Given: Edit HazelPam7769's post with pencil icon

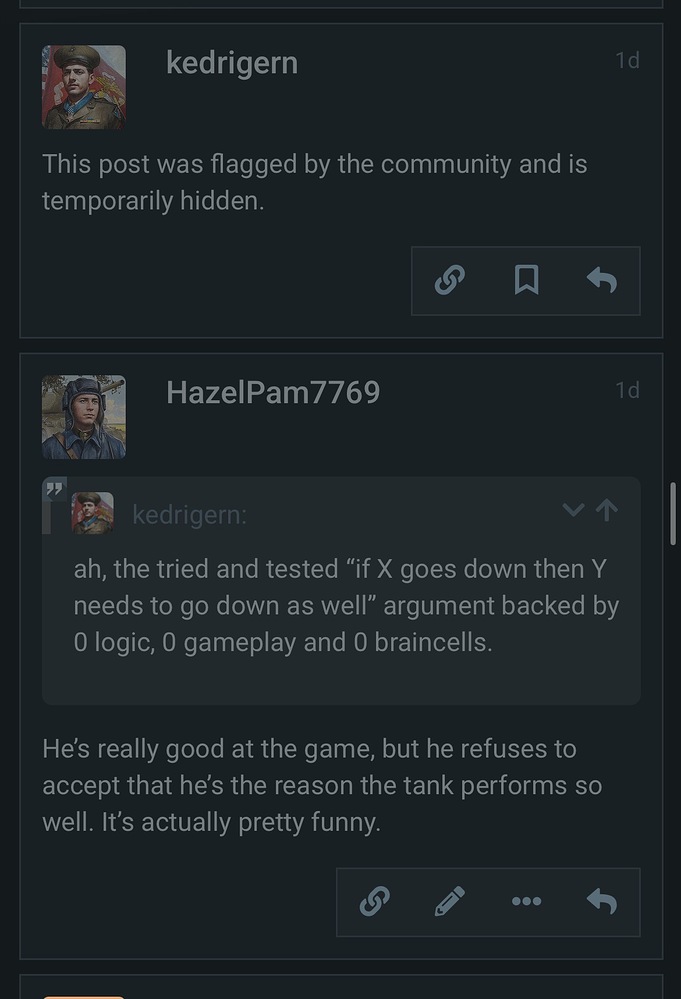Looking at the screenshot, I should [450, 901].
